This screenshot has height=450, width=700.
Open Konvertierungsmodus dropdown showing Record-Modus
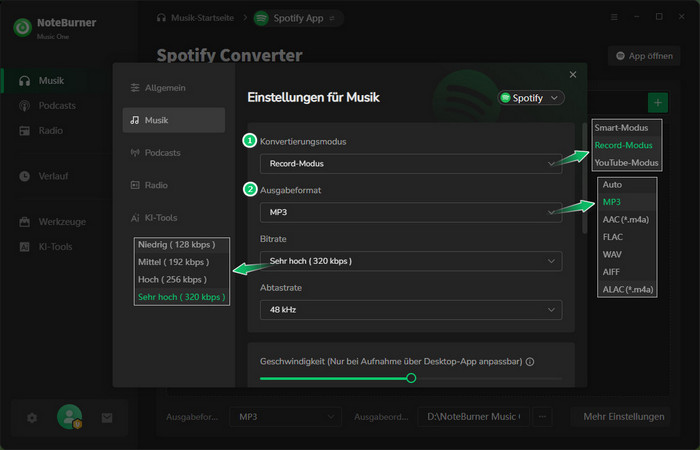pos(411,164)
